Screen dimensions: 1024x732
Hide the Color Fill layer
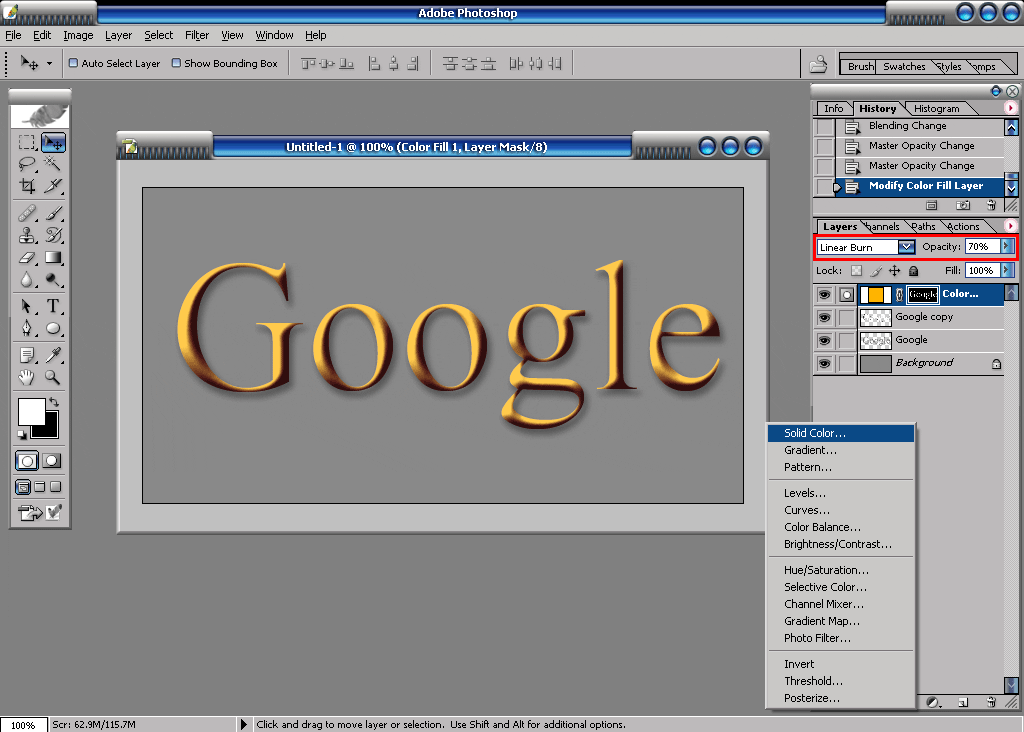(824, 294)
